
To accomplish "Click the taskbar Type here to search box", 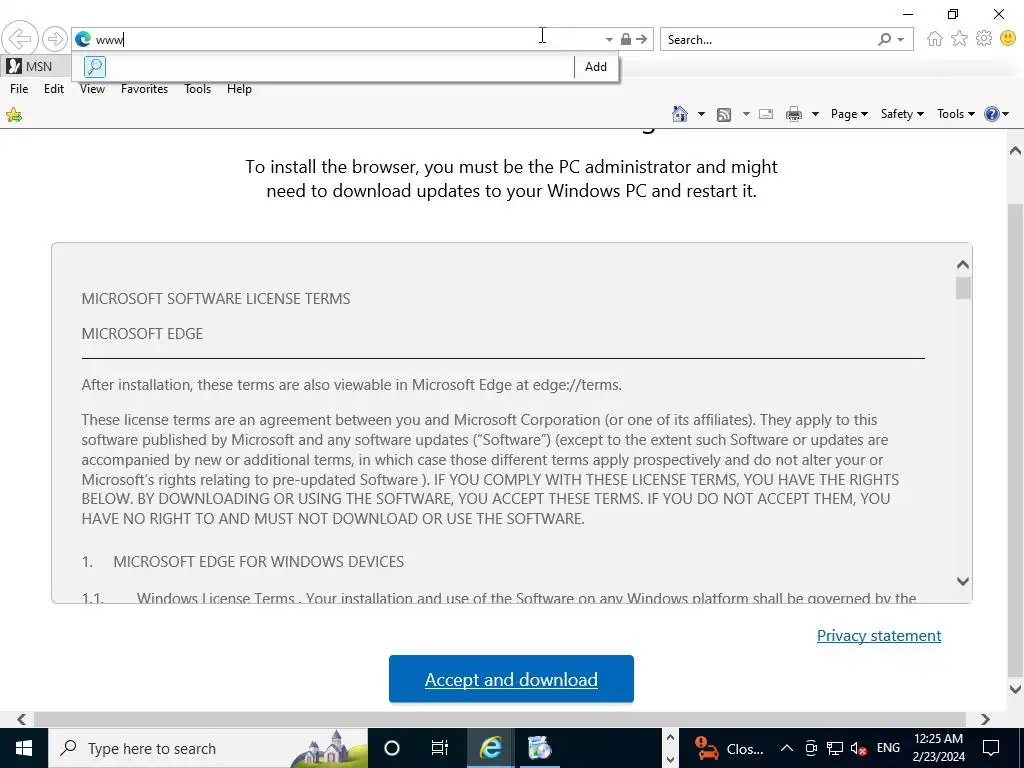I will coord(208,748).
